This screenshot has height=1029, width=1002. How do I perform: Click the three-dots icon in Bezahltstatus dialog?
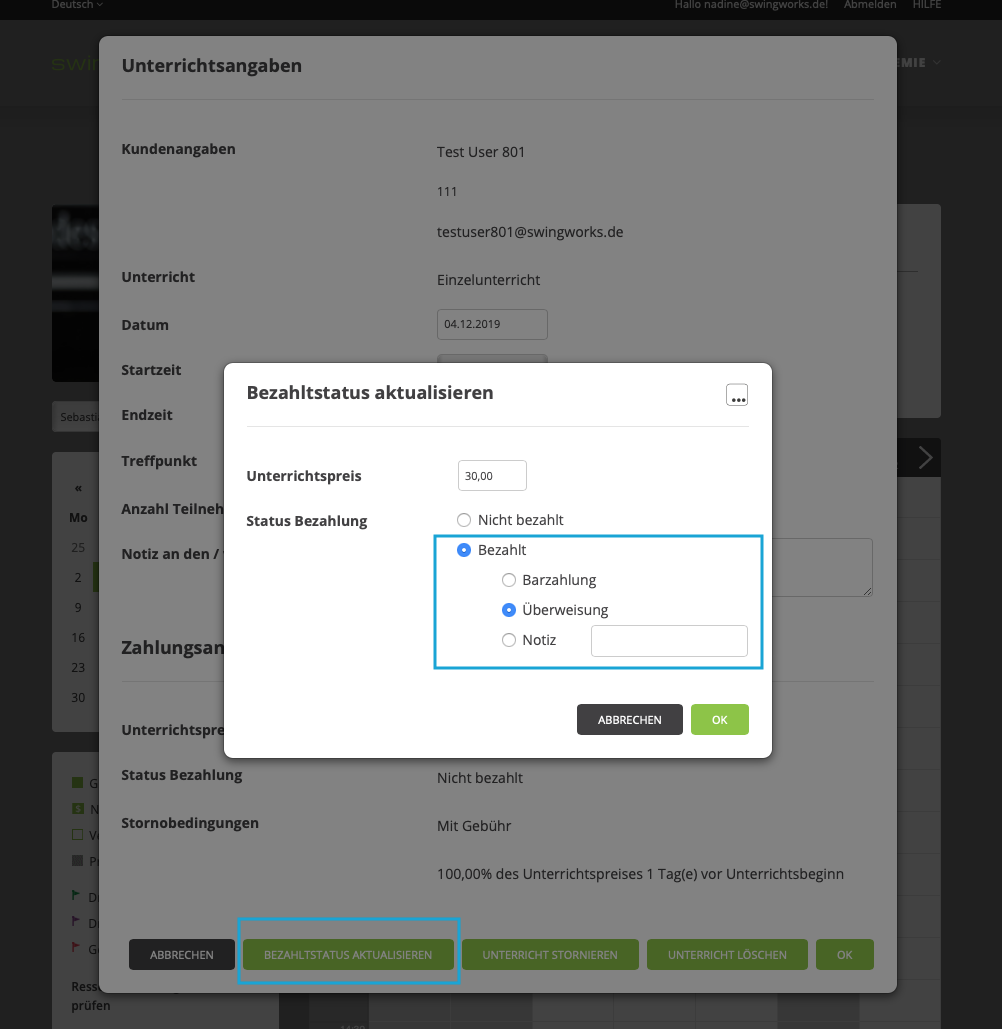pos(737,395)
